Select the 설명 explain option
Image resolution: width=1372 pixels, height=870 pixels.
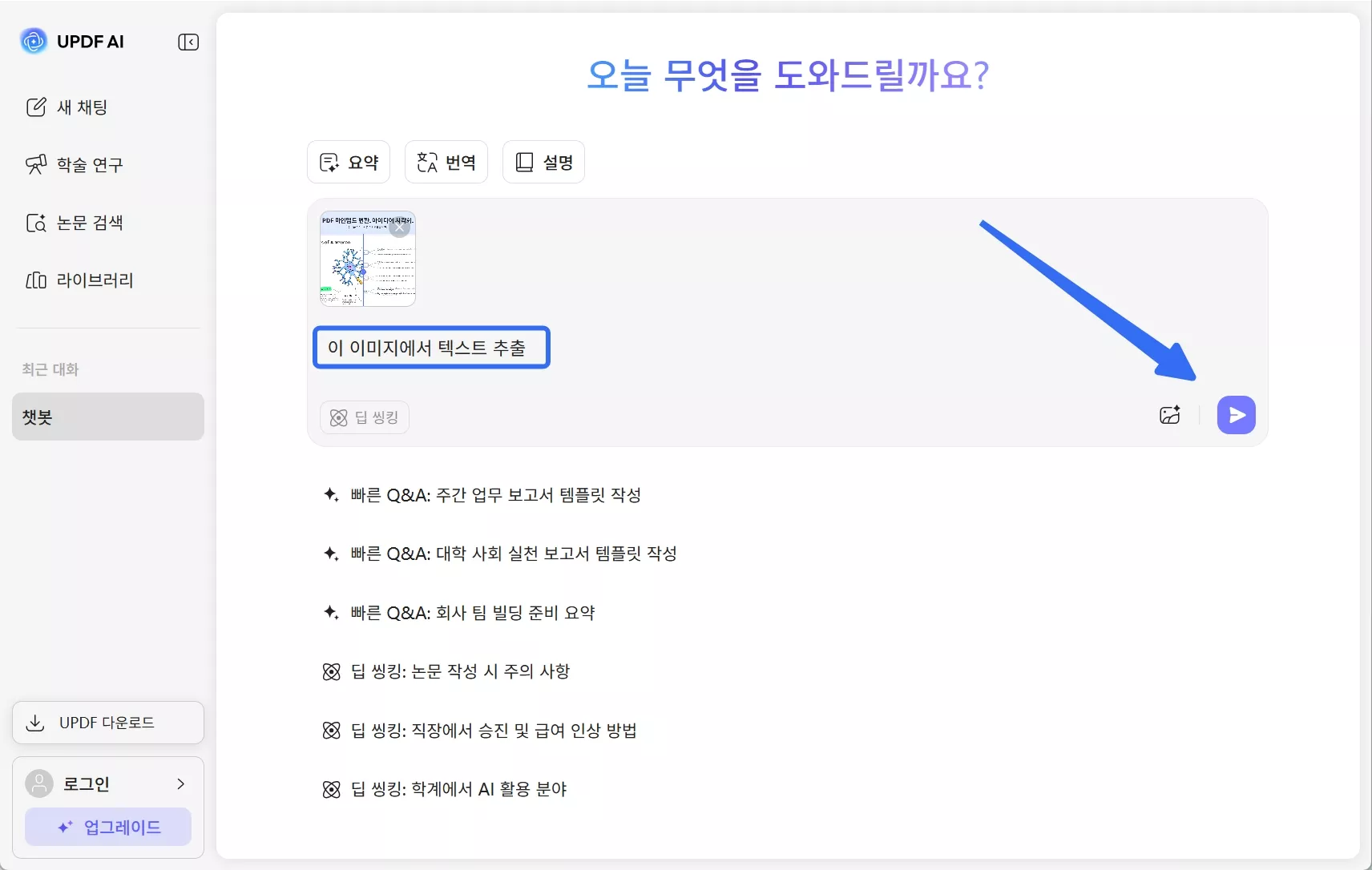(x=543, y=161)
